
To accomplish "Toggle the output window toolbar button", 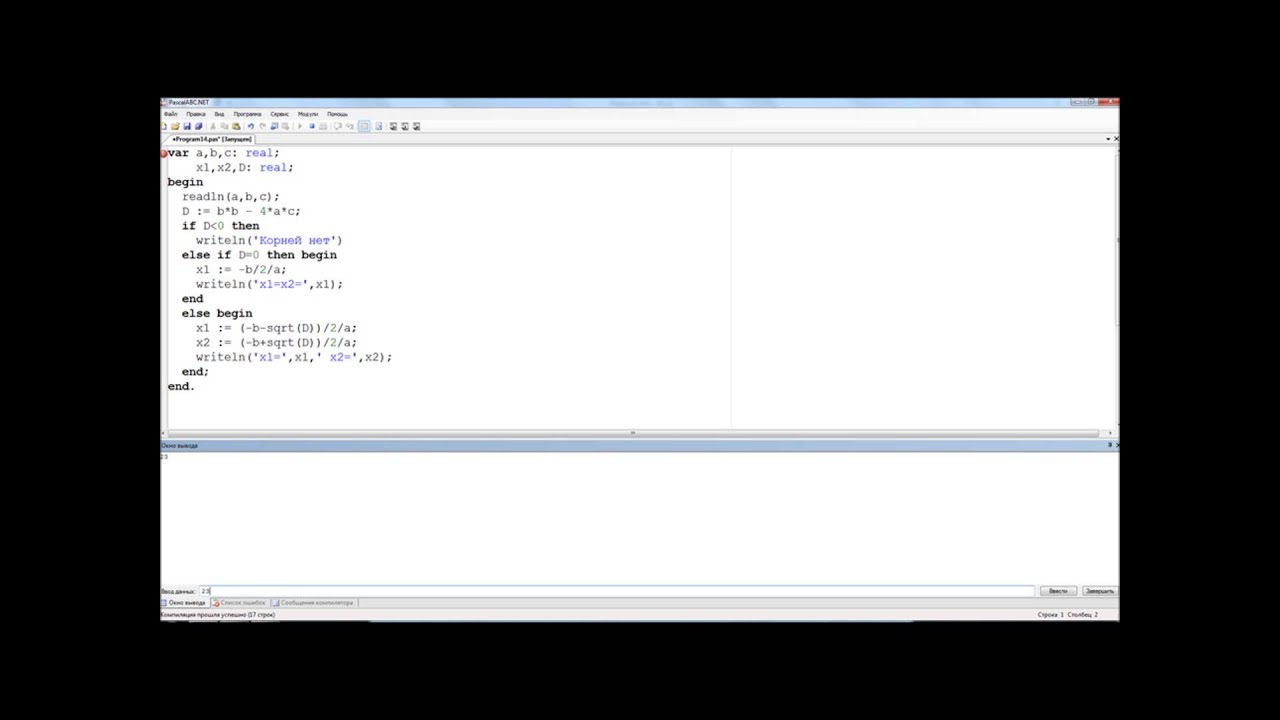I will (364, 126).
